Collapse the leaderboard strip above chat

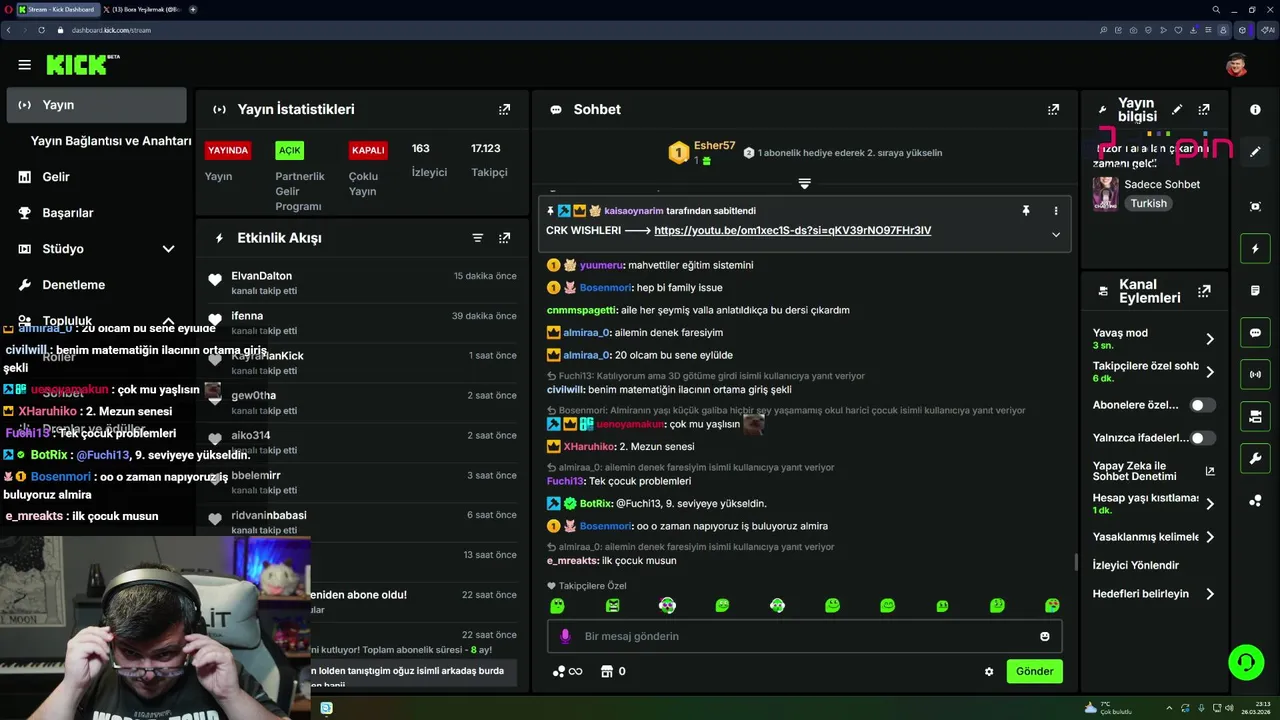pos(804,183)
